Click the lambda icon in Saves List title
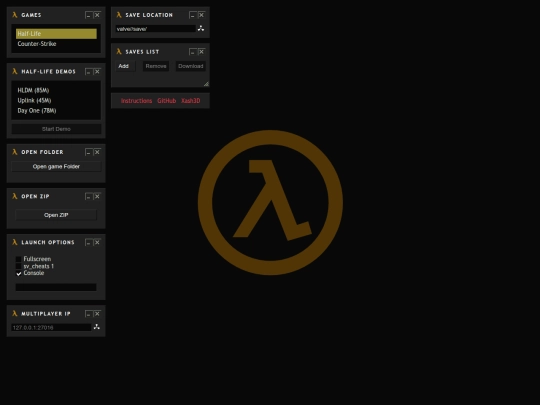The height and width of the screenshot is (405, 540). [x=119, y=52]
